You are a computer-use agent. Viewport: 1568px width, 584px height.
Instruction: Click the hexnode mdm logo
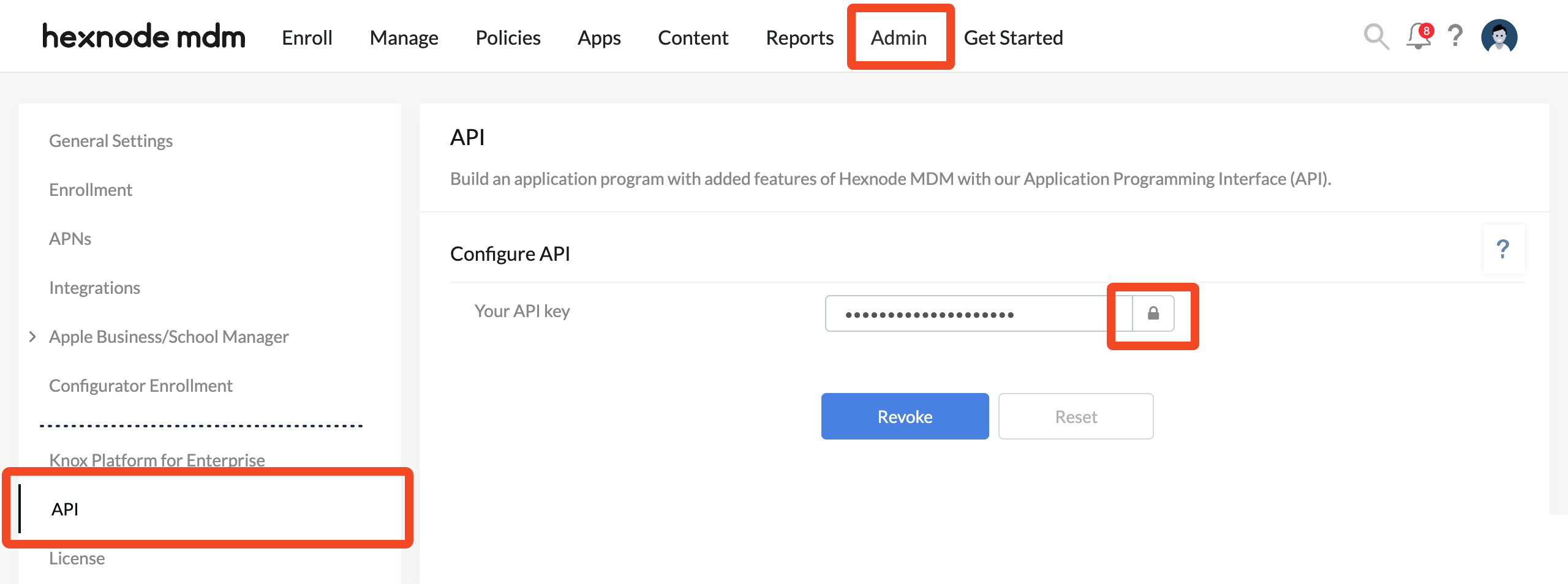[x=144, y=37]
